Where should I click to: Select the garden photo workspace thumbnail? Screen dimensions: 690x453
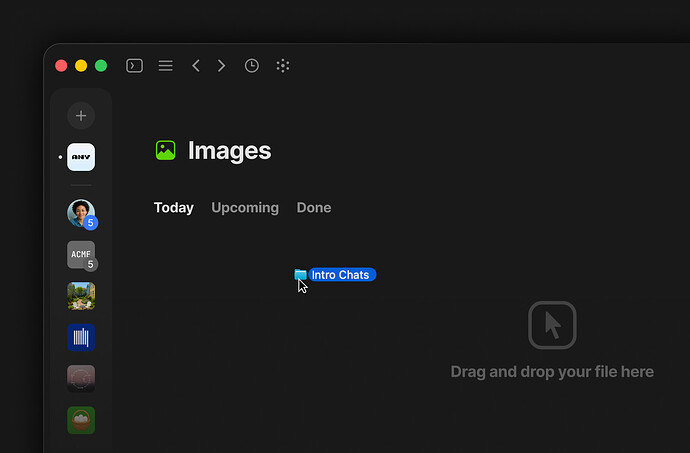click(81, 296)
